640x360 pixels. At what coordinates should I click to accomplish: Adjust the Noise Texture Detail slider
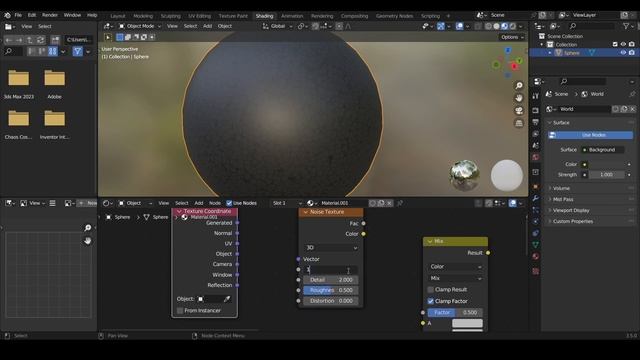(x=331, y=280)
